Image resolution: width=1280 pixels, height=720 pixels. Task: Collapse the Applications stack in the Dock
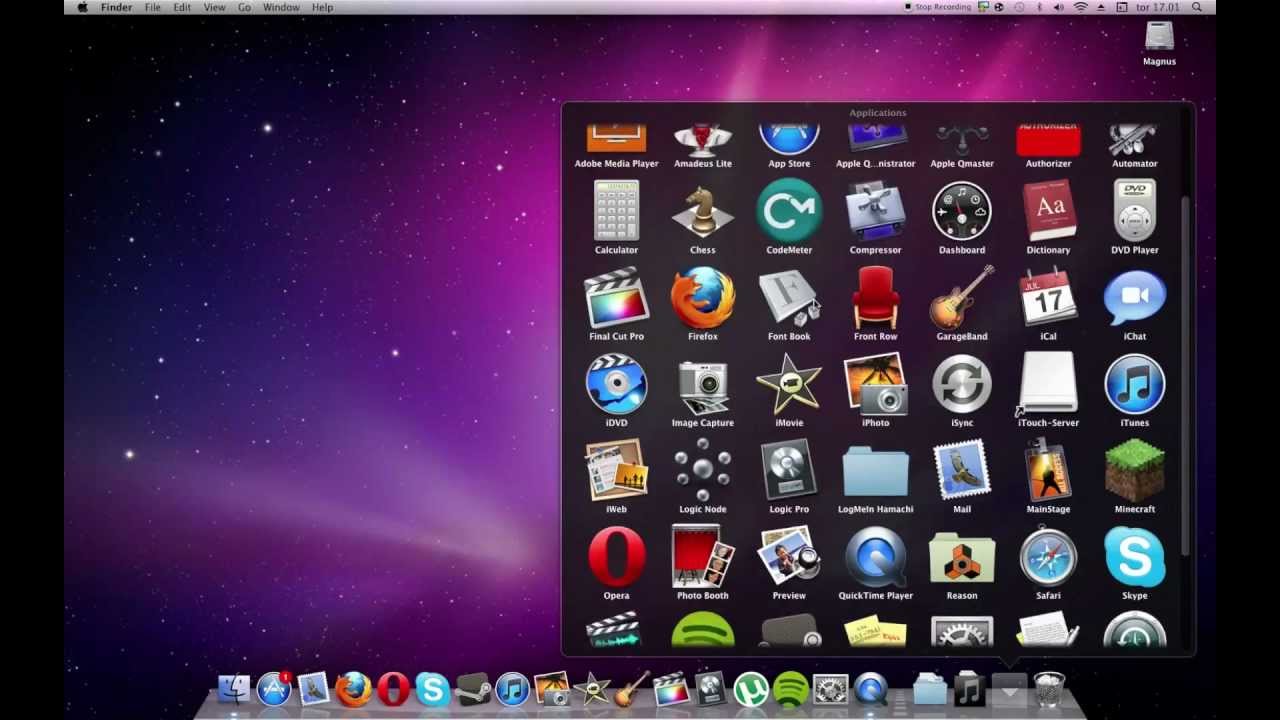[x=1009, y=689]
